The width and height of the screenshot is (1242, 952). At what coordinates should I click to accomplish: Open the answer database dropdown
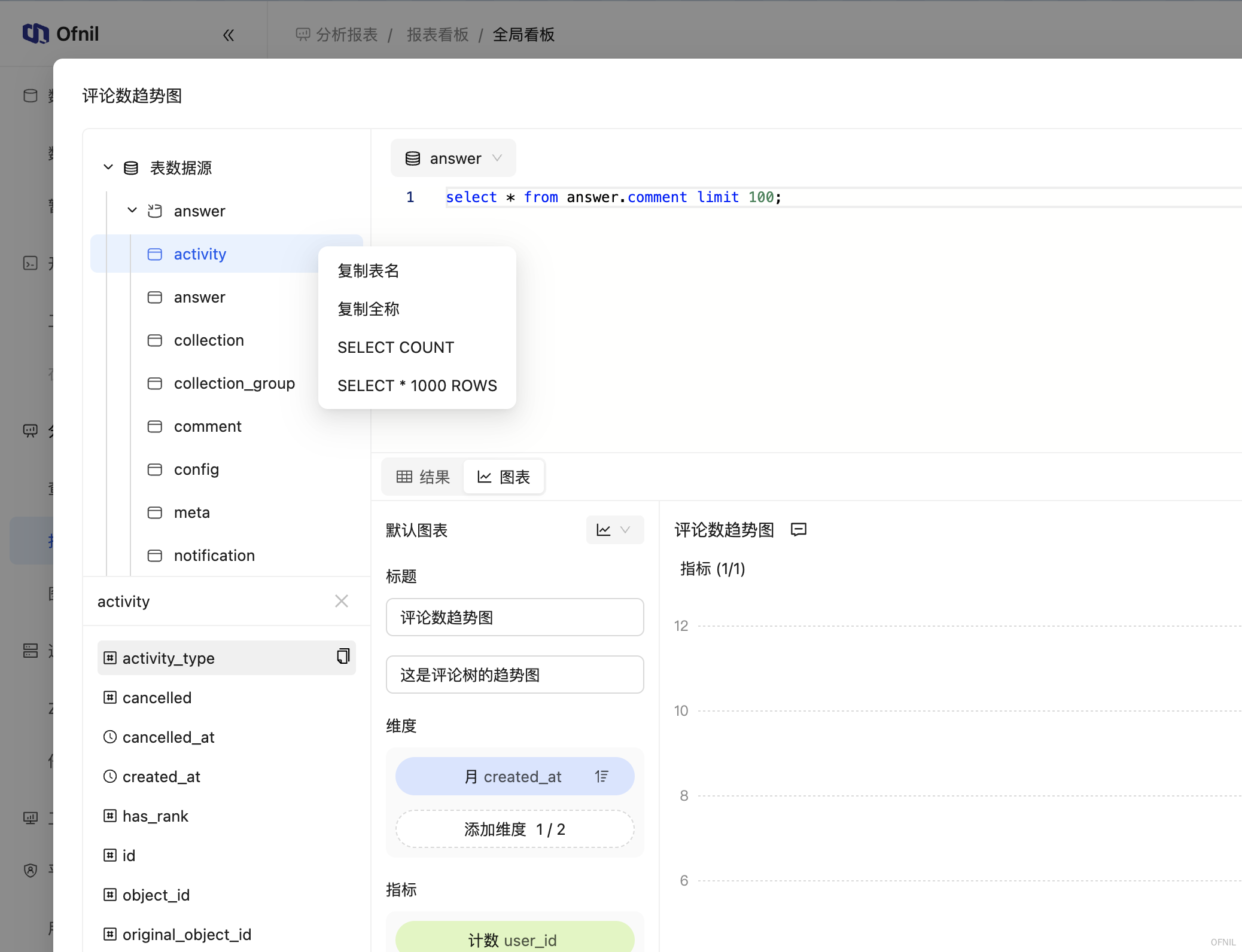[453, 158]
